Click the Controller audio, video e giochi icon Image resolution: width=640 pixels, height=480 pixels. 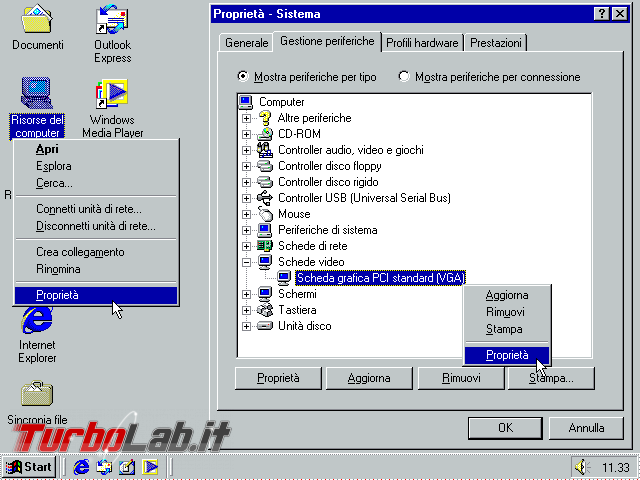tap(264, 150)
